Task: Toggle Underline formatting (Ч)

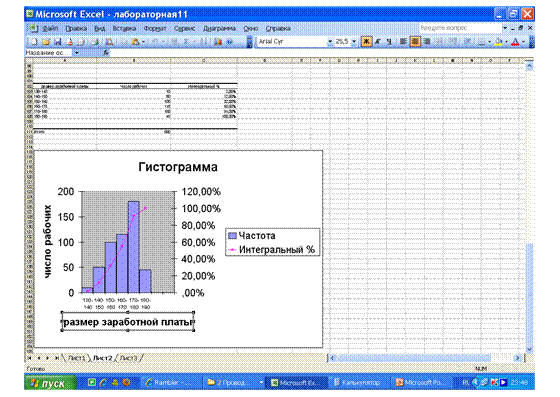Action: pos(389,42)
